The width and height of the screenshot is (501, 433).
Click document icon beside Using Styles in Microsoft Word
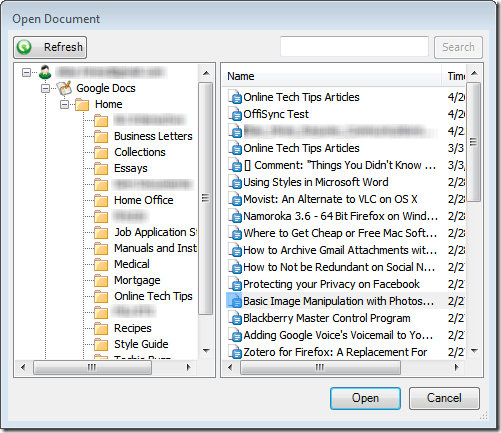[x=235, y=182]
